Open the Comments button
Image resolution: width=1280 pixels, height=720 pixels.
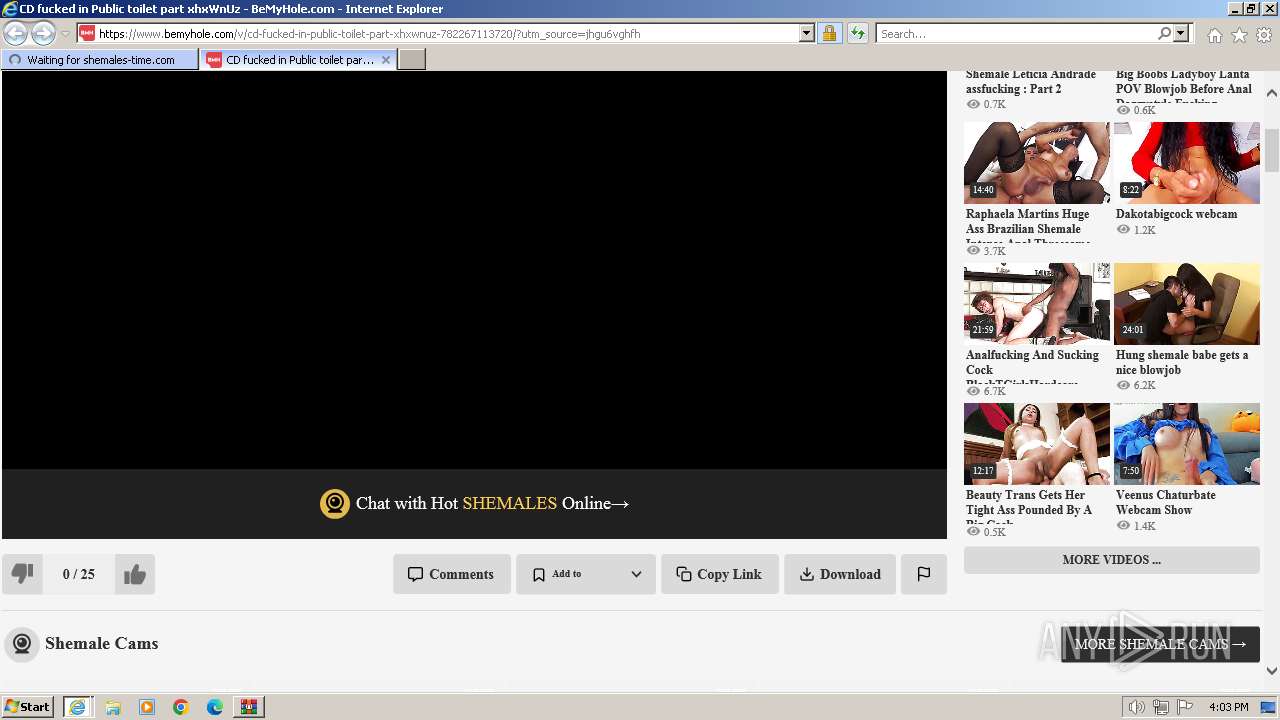click(x=452, y=574)
